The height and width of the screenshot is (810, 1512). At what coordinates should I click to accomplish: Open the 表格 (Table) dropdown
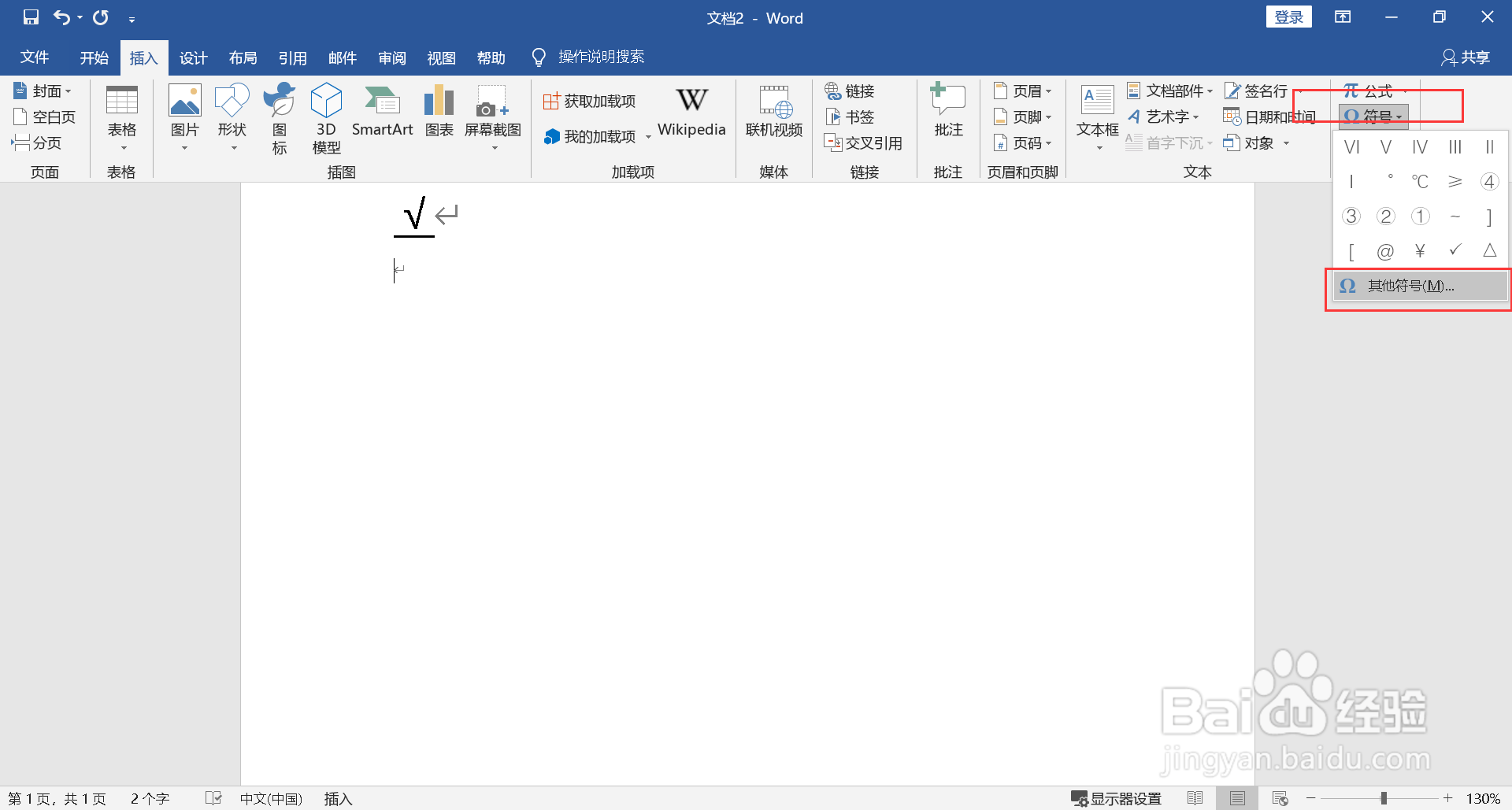click(x=122, y=118)
